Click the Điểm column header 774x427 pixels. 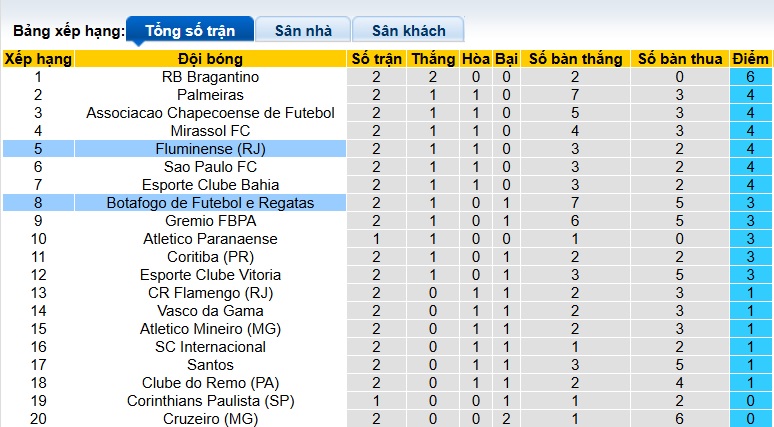point(750,59)
